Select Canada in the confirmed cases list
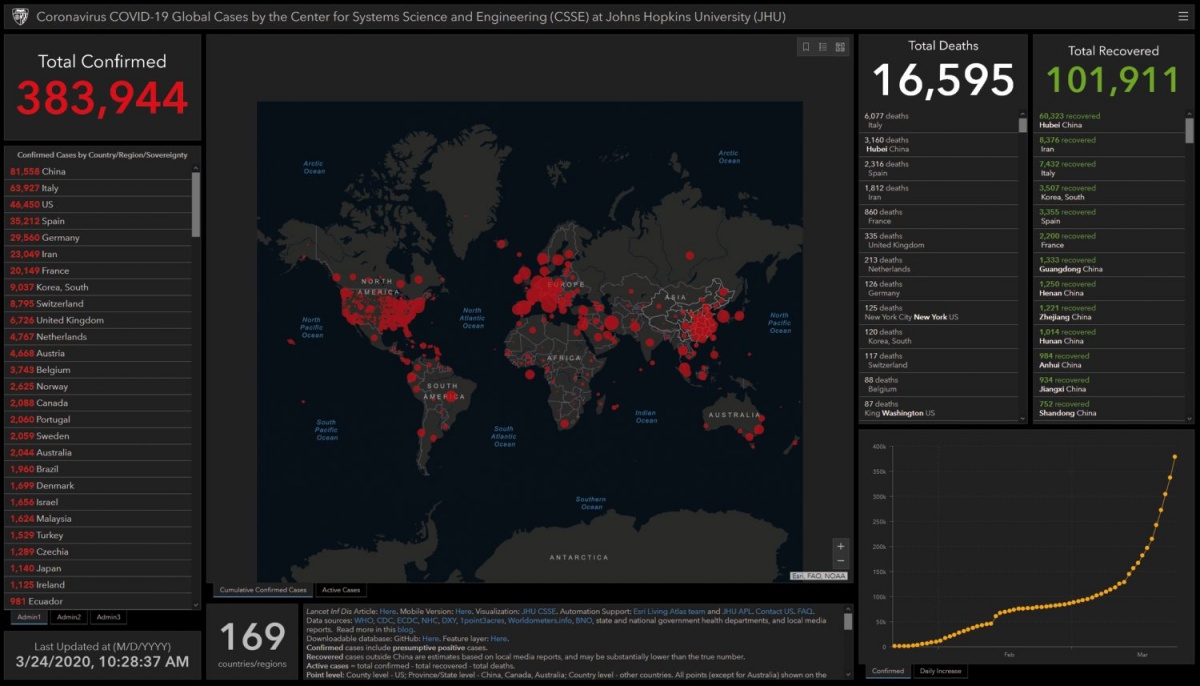Screen dimensions: 1200x686 pyautogui.click(x=97, y=403)
